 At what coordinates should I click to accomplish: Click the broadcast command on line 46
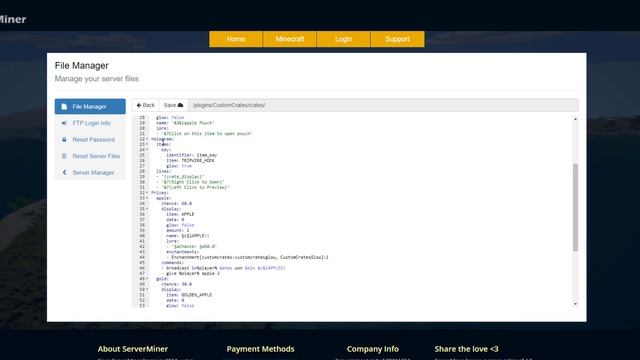point(223,268)
